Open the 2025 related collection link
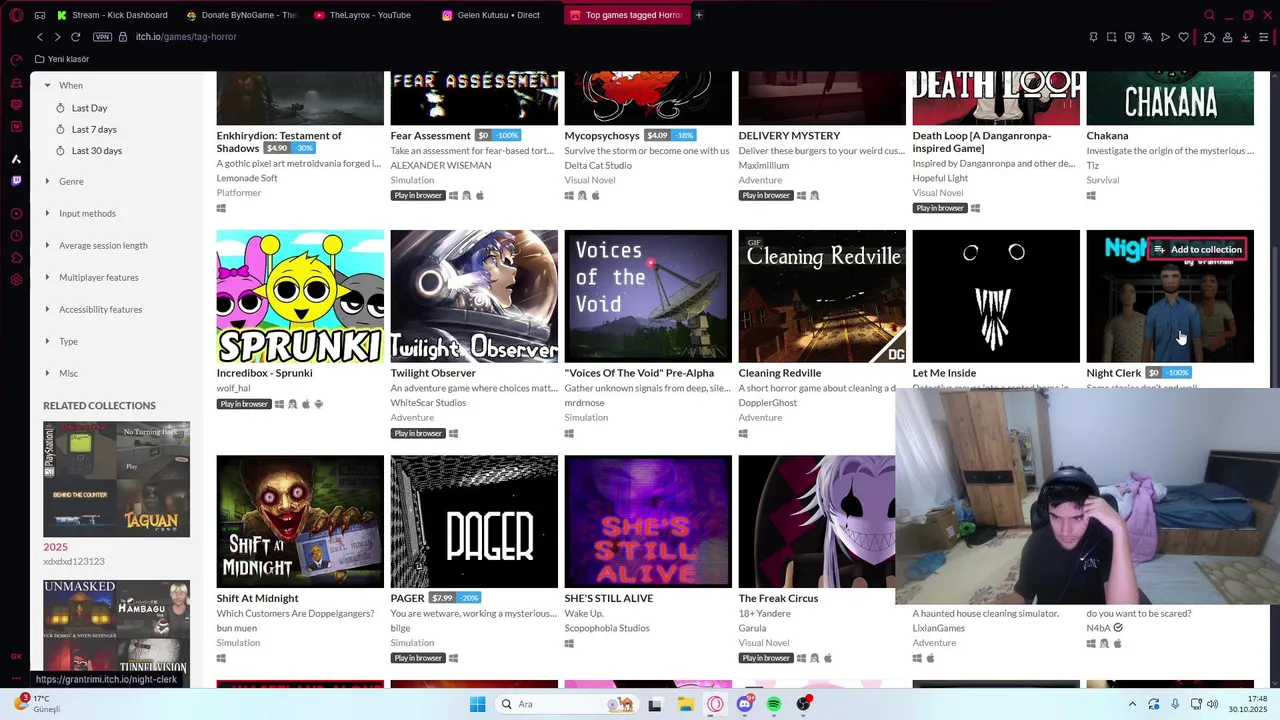1280x720 pixels. [55, 547]
